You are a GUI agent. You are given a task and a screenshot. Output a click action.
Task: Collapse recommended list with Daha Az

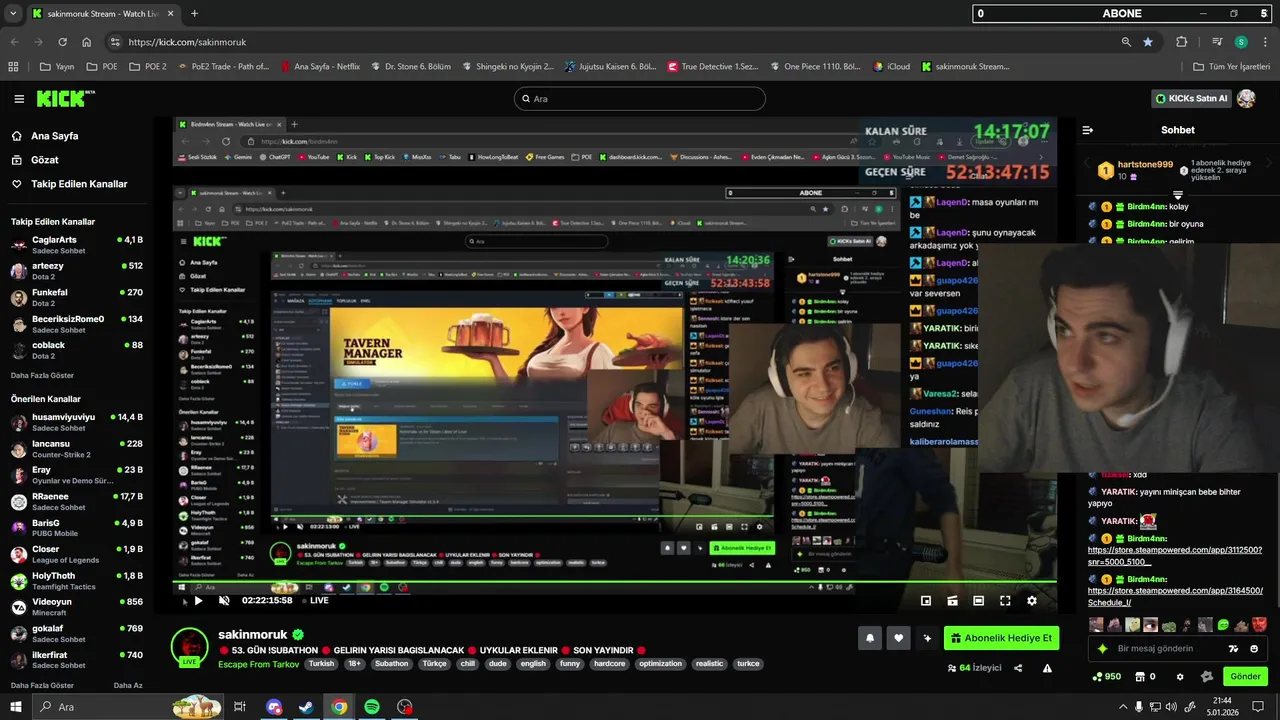128,685
